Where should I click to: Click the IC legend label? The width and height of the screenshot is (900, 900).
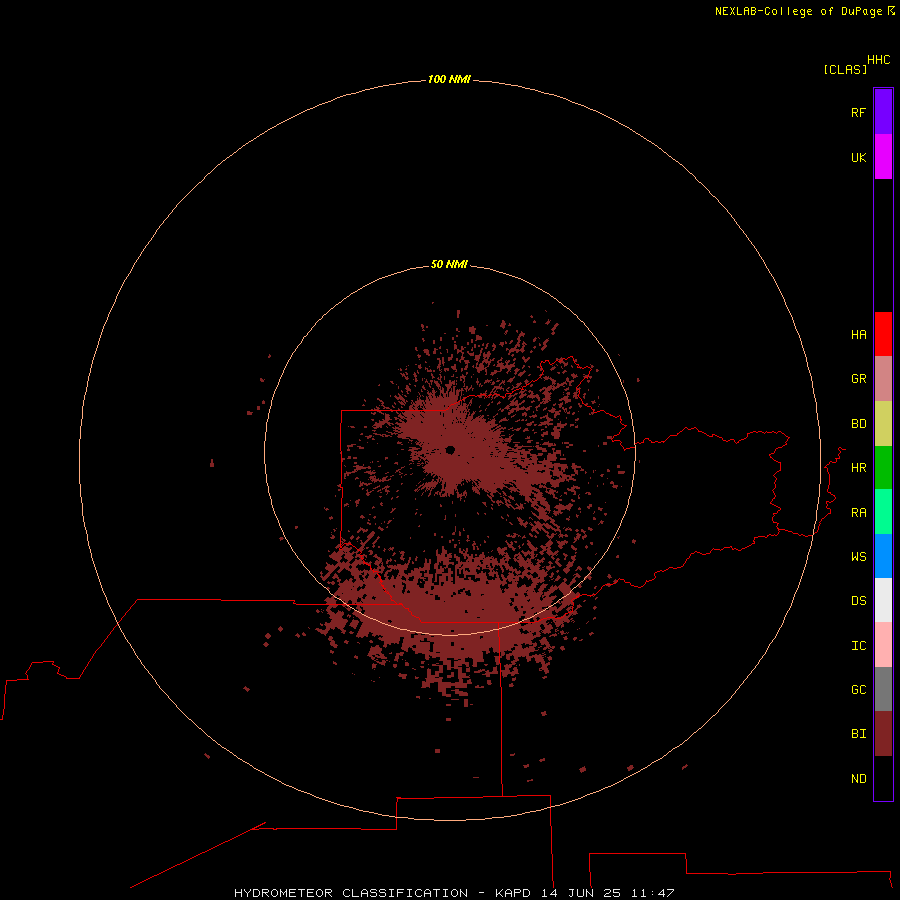point(858,645)
